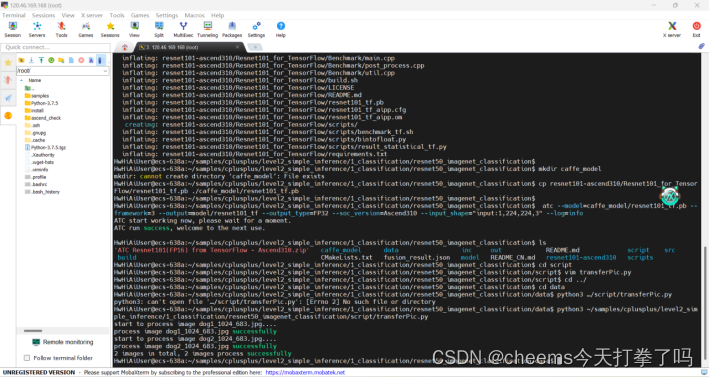Open the star sessions sidebar tab

click(8, 63)
